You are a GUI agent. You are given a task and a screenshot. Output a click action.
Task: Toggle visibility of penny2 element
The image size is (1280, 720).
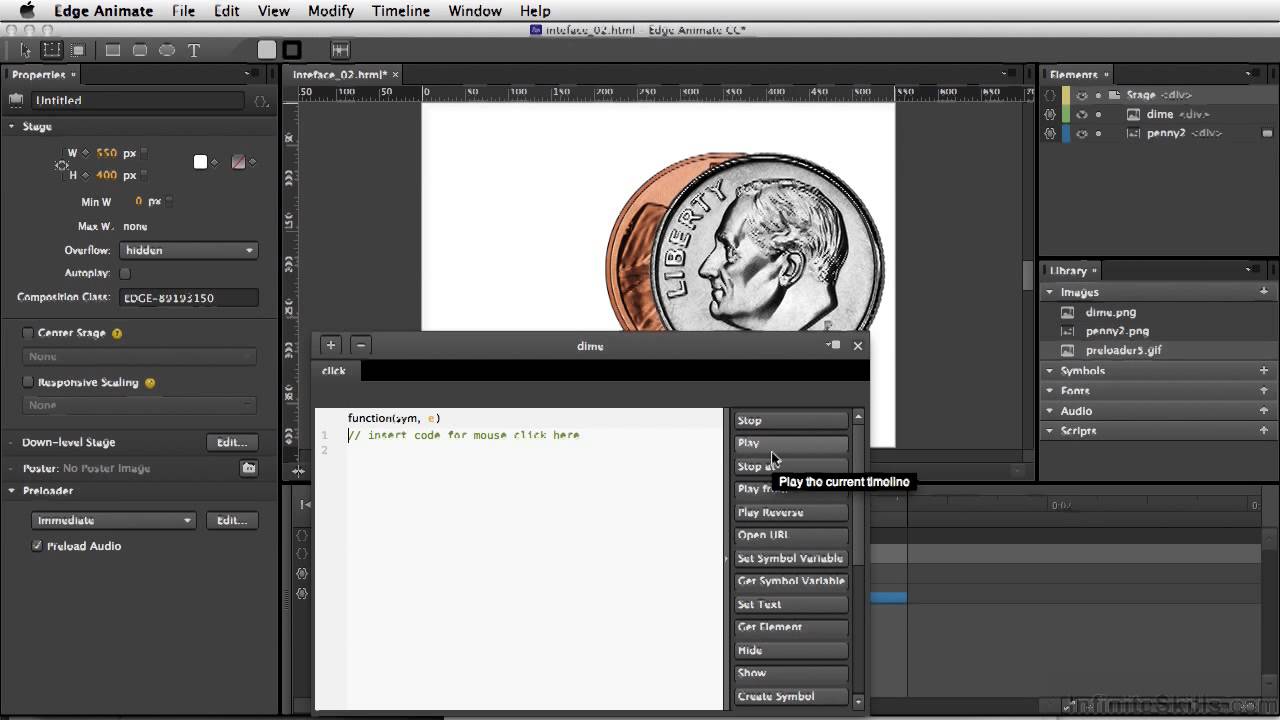click(1081, 133)
